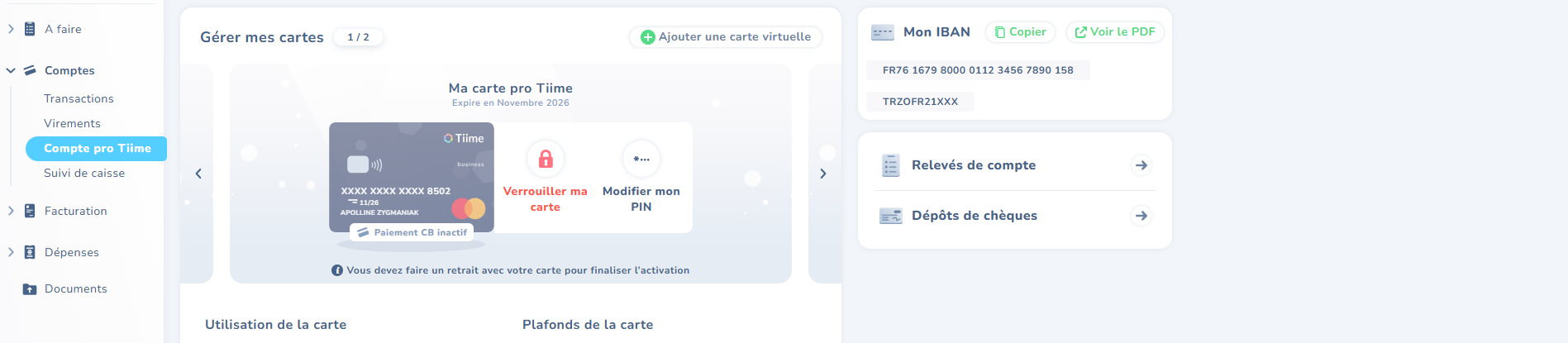Click the Dépôts de chèques cheque icon
The image size is (1568, 343).
pyautogui.click(x=891, y=216)
